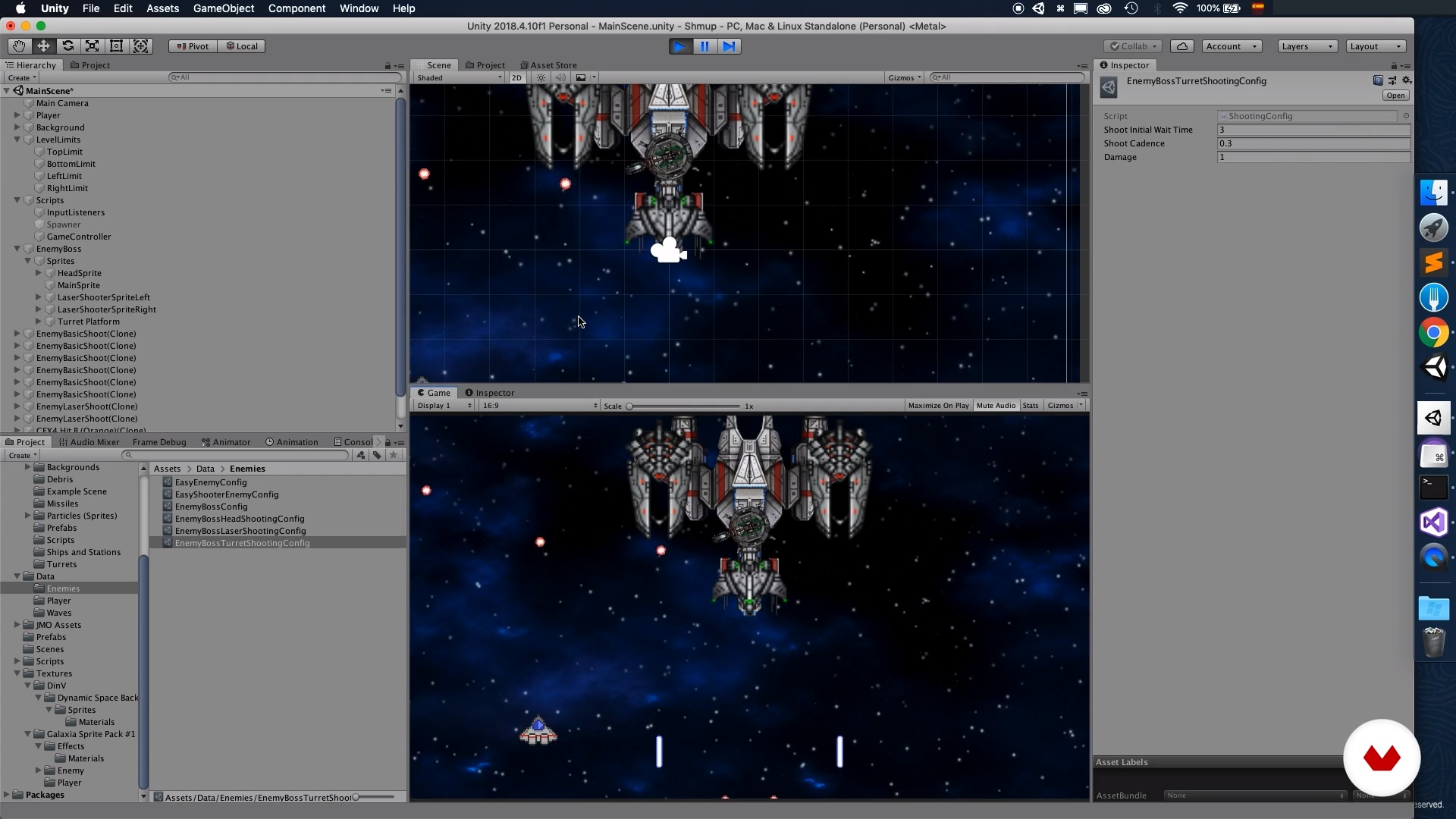Screen dimensions: 1456x819
Task: Select the Move tool
Action: (x=43, y=46)
